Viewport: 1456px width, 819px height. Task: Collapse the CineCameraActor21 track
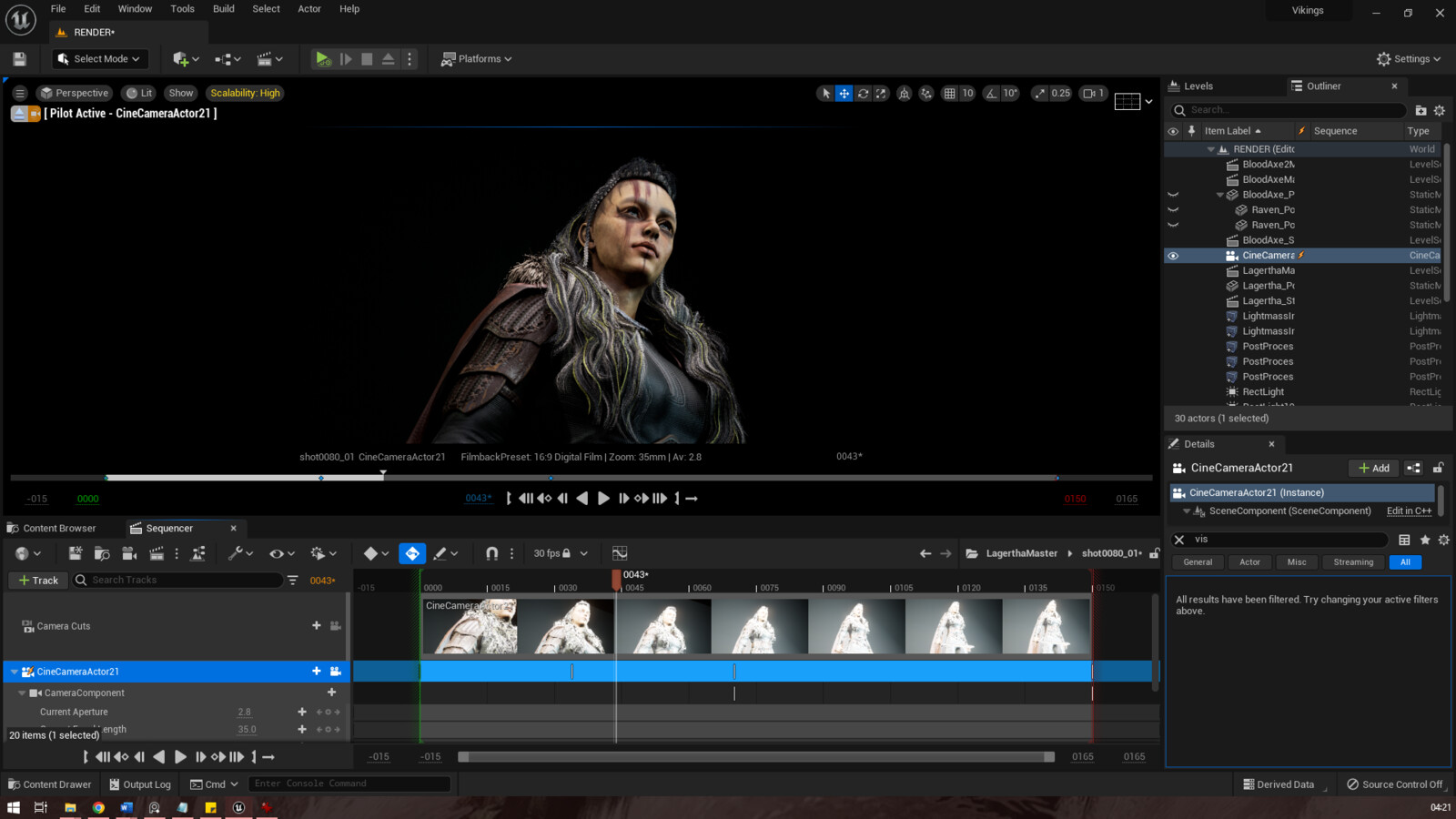tap(15, 672)
